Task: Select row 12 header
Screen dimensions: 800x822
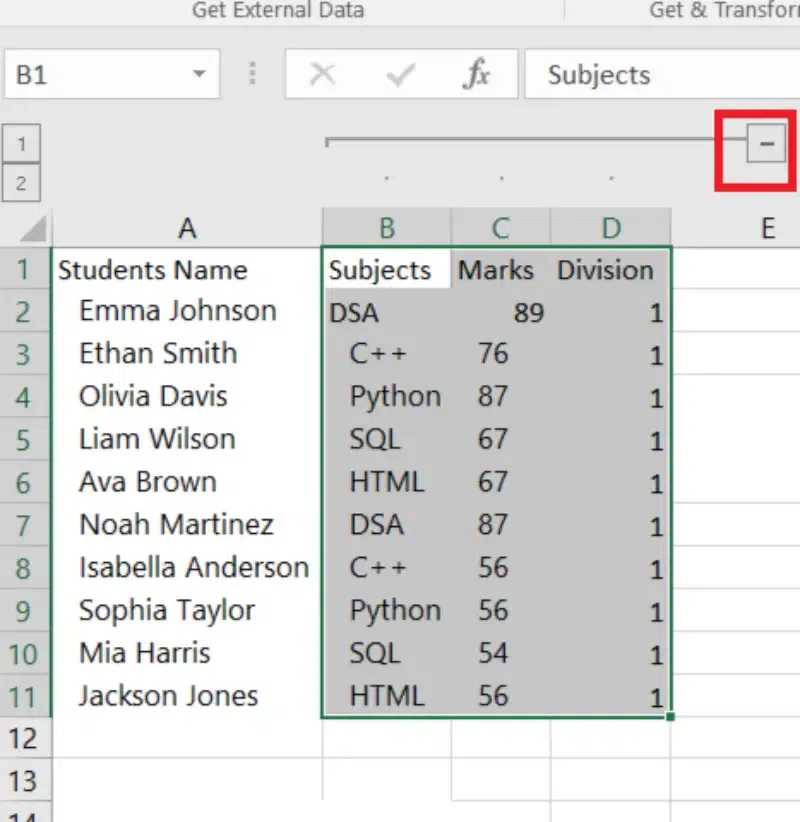Action: 25,739
